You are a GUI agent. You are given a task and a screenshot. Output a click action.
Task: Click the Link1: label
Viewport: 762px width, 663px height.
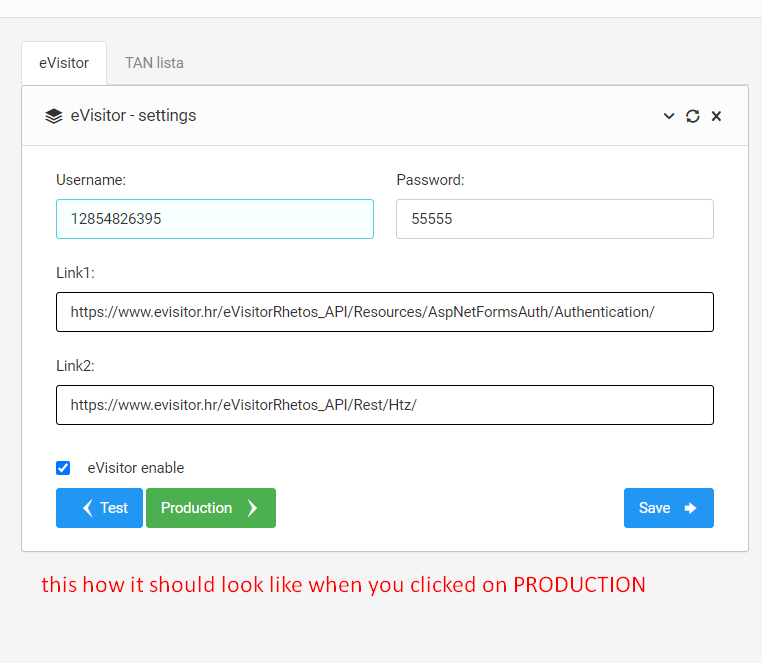point(75,273)
